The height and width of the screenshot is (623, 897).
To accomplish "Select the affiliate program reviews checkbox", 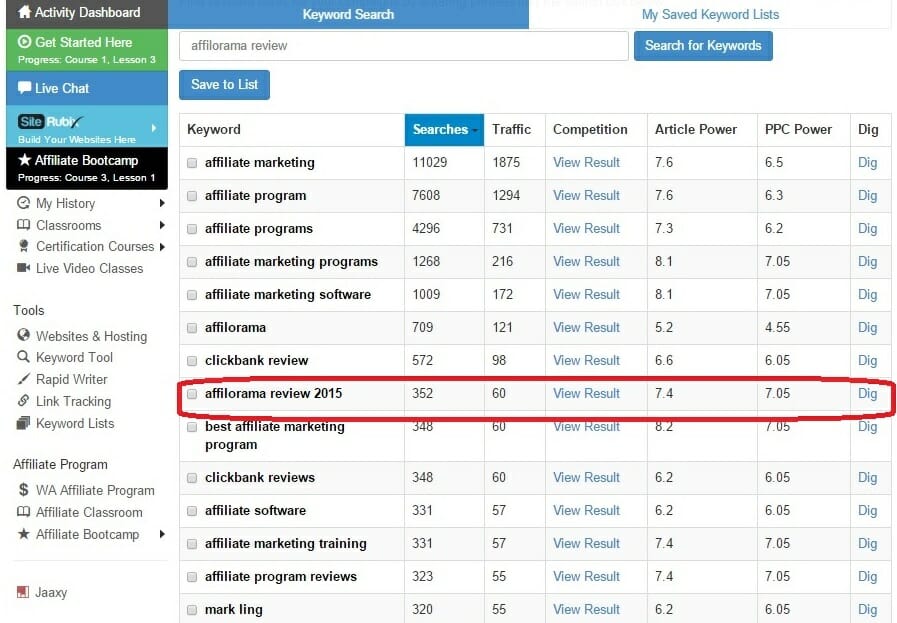I will pos(192,577).
